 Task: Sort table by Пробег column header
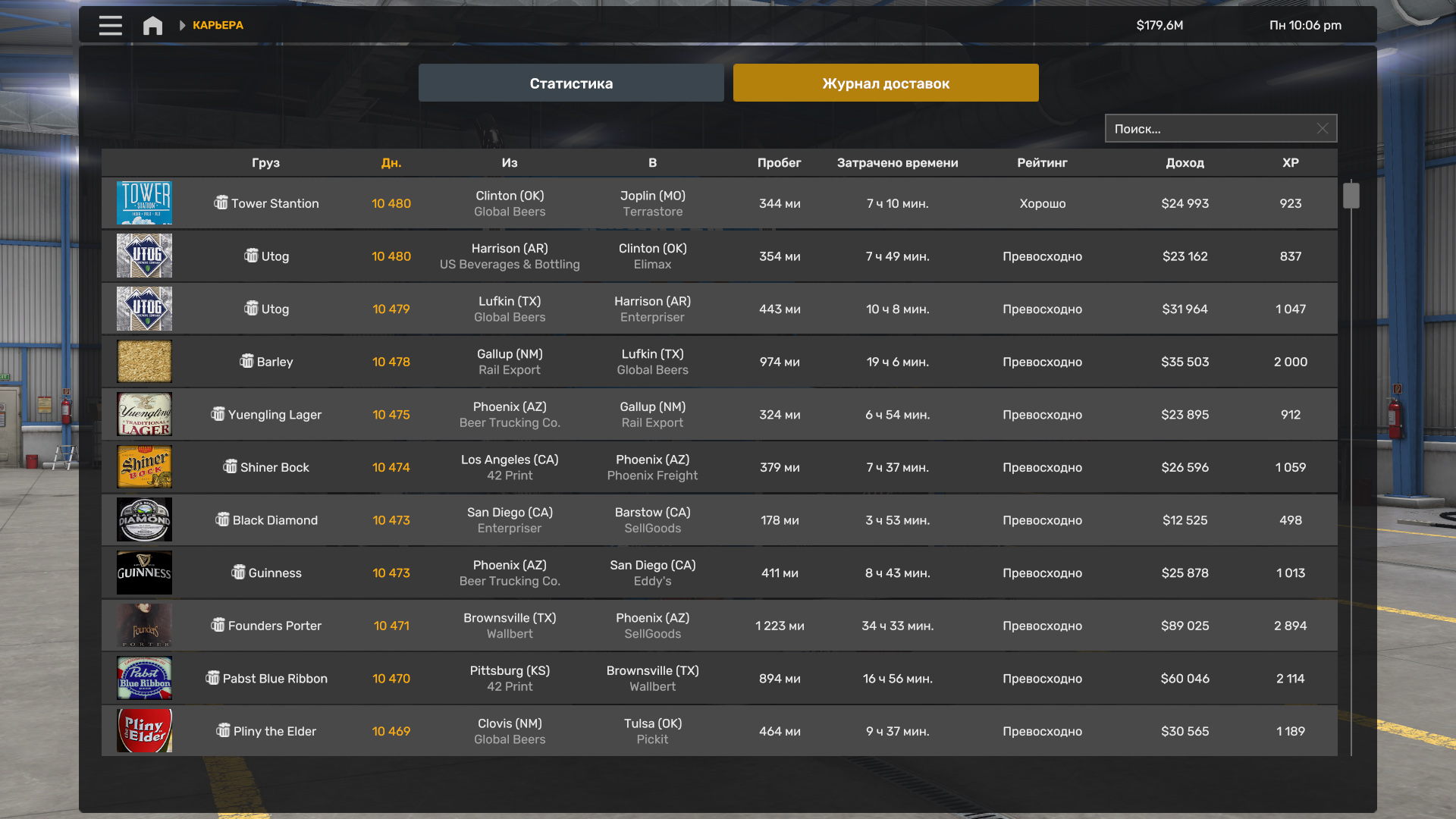[779, 163]
